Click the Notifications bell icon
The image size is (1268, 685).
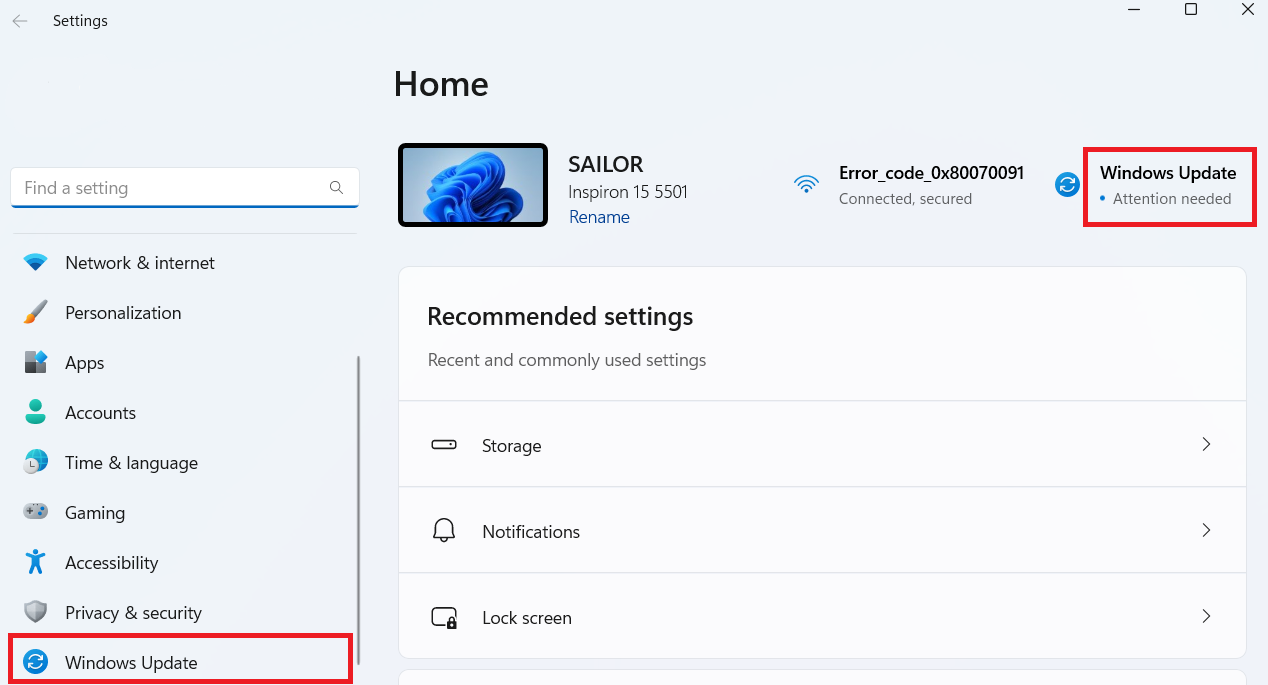(x=444, y=531)
